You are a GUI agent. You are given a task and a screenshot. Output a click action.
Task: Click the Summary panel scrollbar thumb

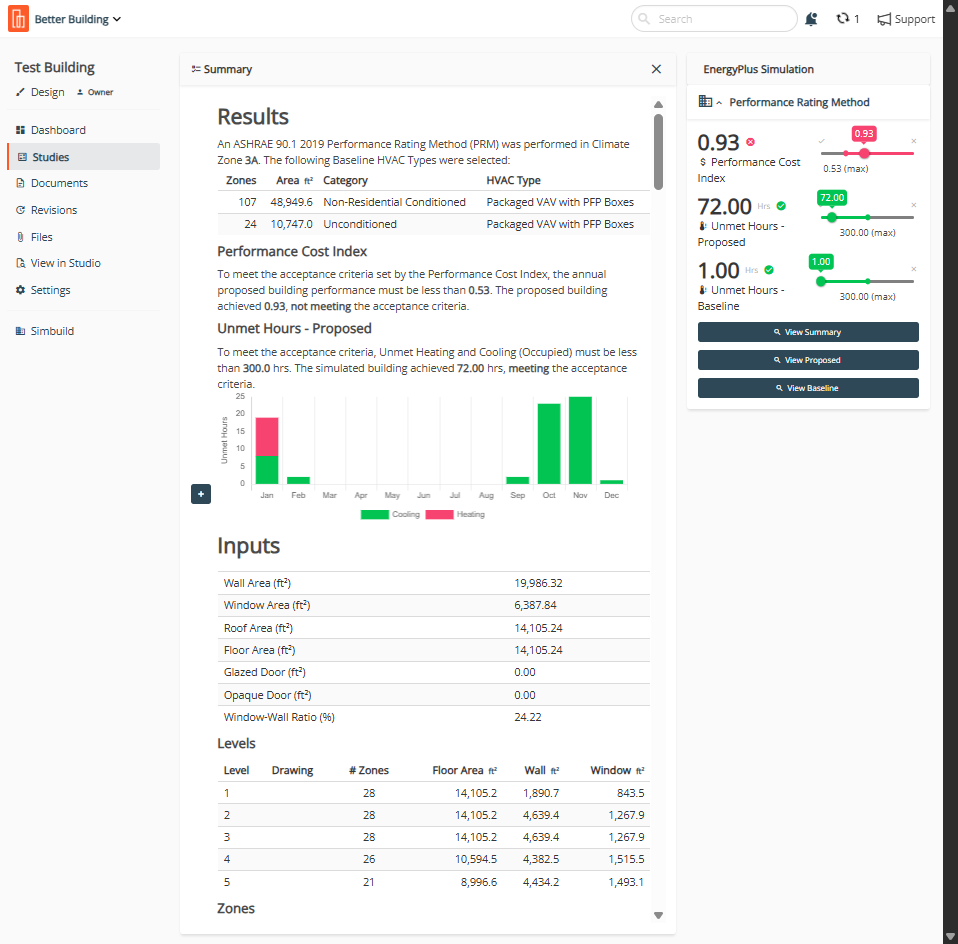pos(658,152)
